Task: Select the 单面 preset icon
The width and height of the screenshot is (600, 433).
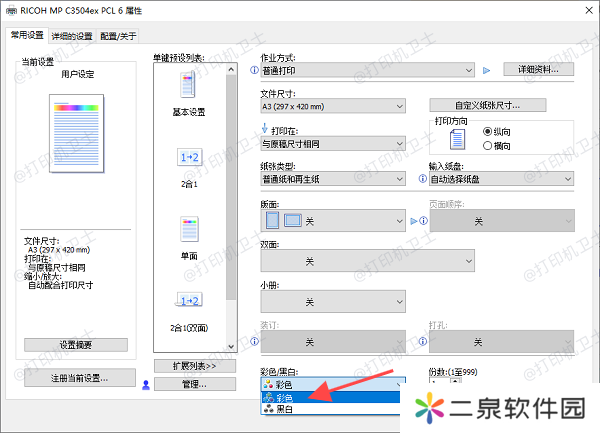Action: click(x=189, y=229)
